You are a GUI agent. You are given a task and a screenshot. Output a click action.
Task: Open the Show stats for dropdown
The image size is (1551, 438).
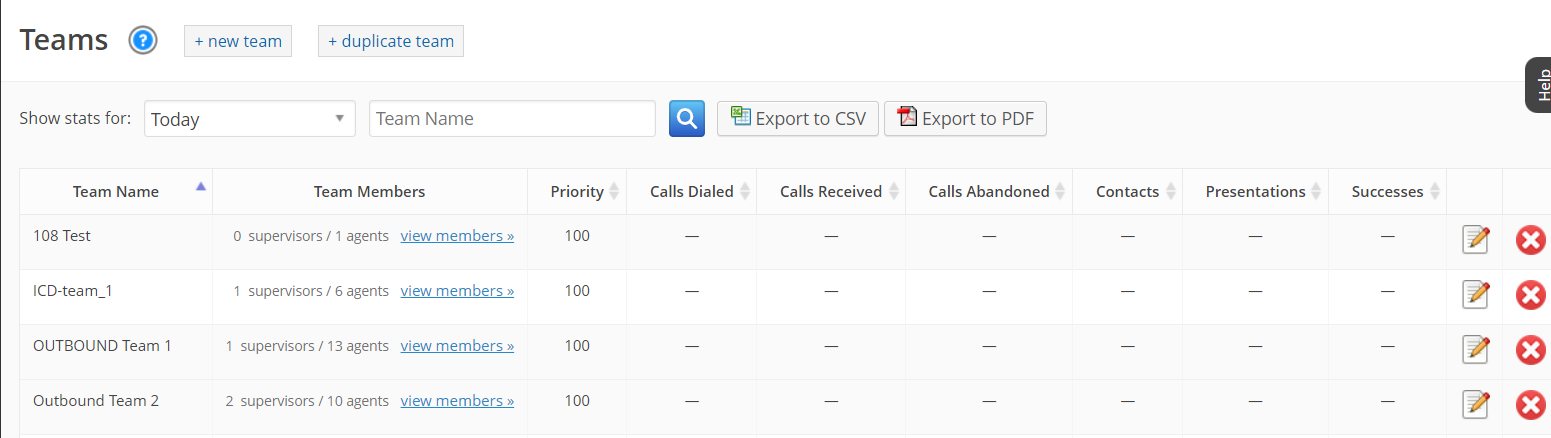coord(250,119)
